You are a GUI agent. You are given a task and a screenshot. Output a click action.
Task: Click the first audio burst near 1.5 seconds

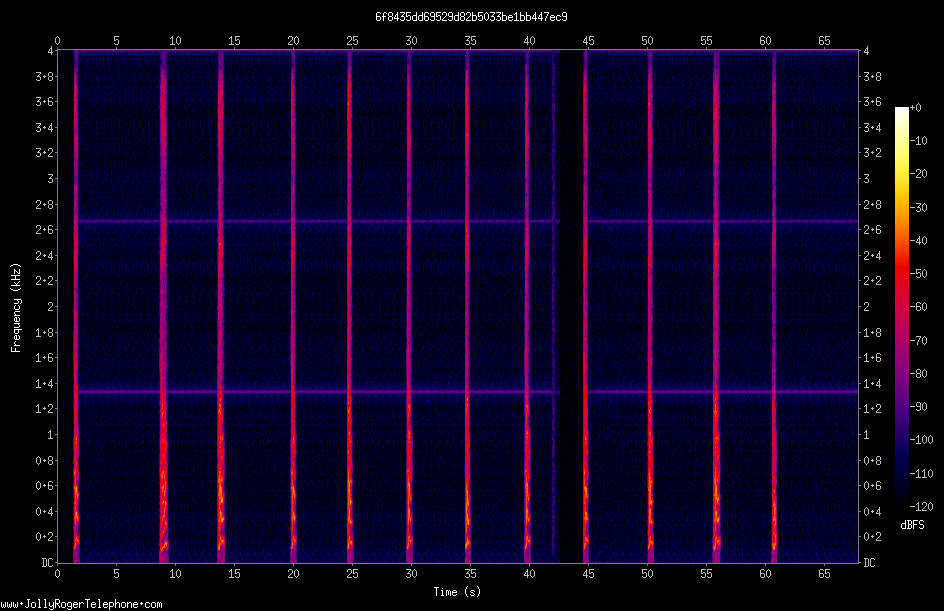76,307
